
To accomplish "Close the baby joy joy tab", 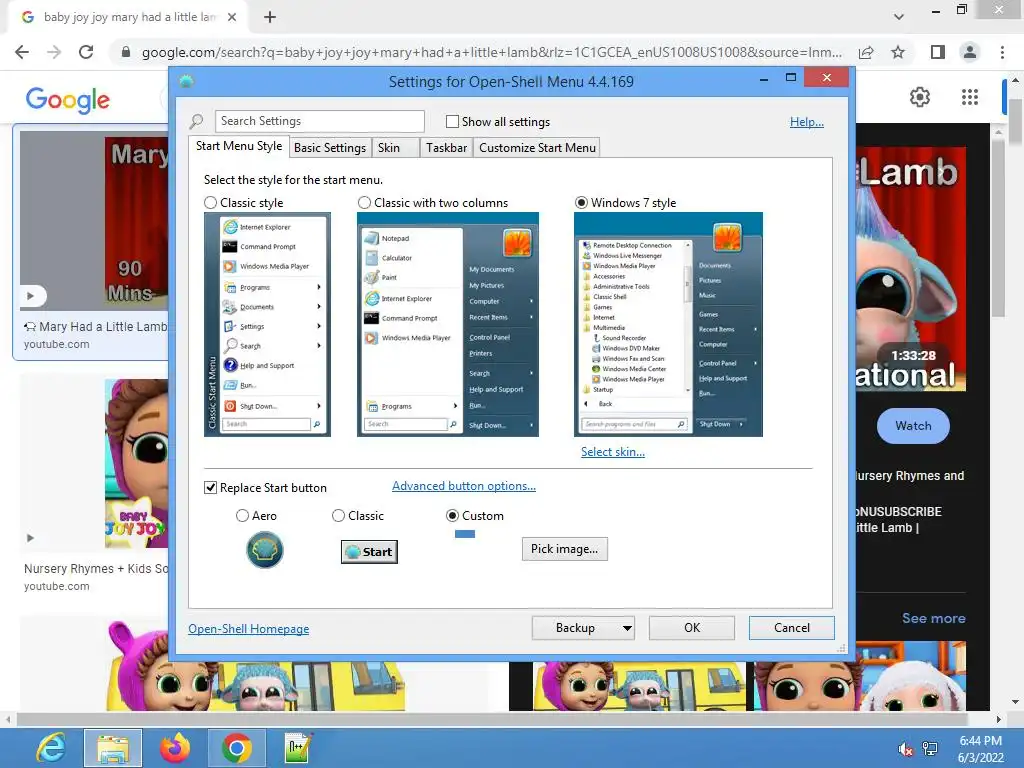I will tap(232, 17).
